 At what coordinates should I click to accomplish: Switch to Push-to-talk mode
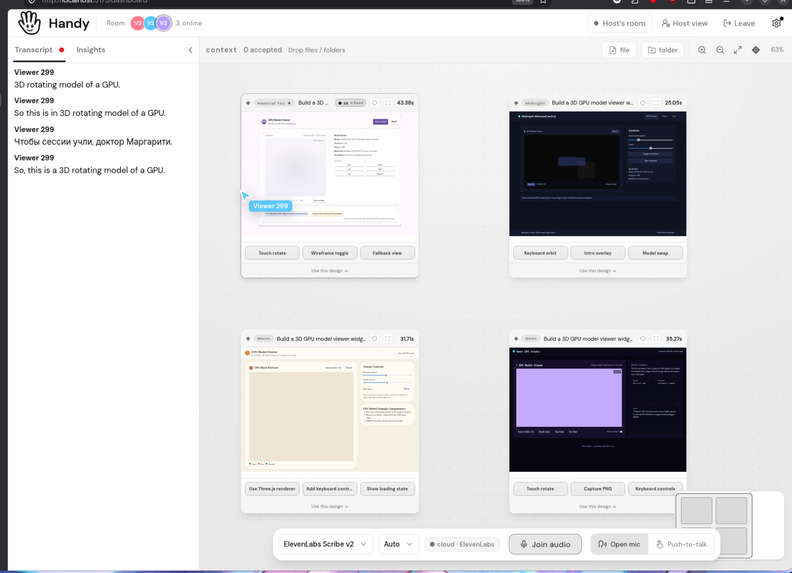[x=681, y=544]
